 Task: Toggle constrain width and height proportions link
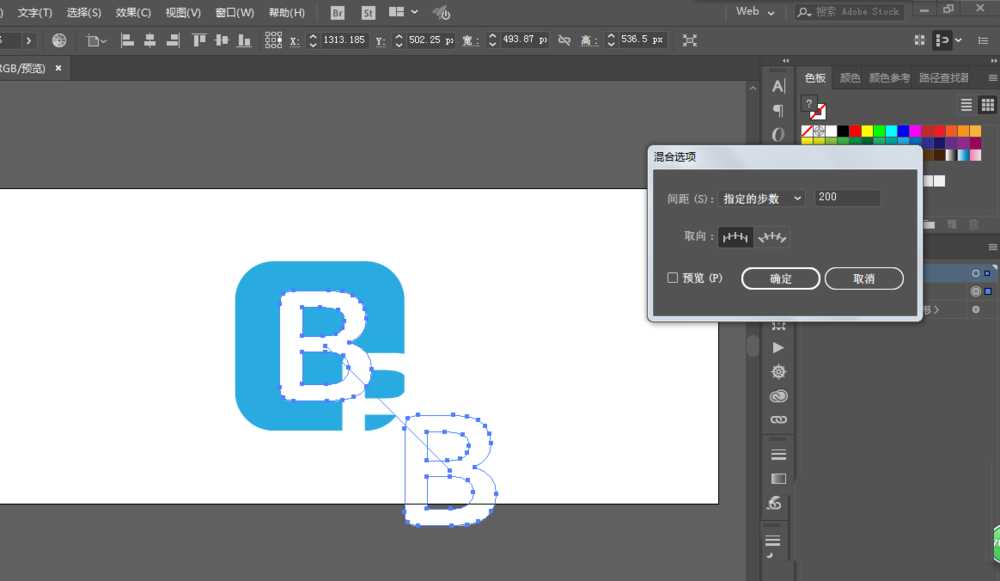pyautogui.click(x=564, y=40)
